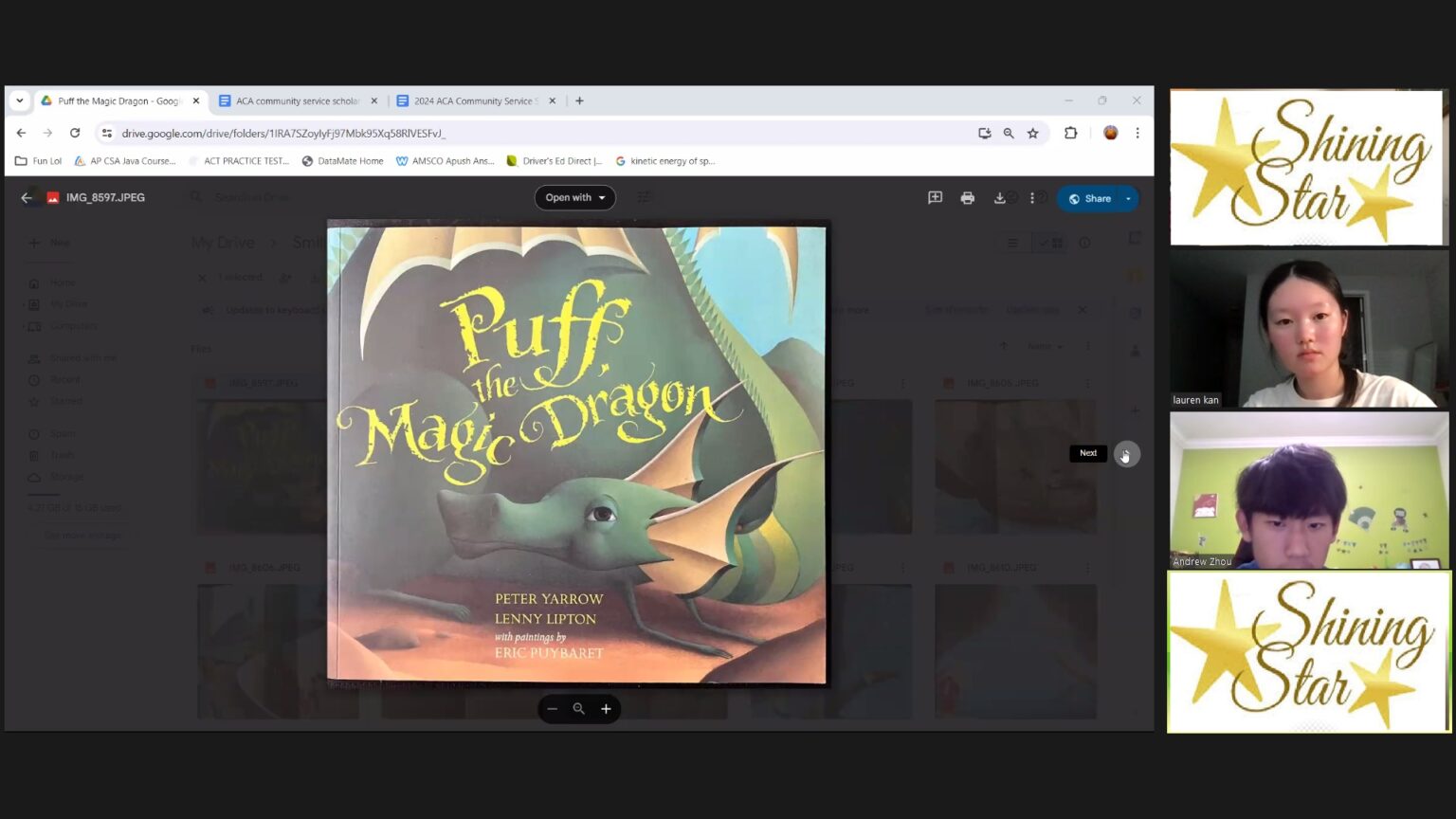Screen dimensions: 1456x819
Task: Open the AMSCO Apush Ans bookmark
Action: 446,161
